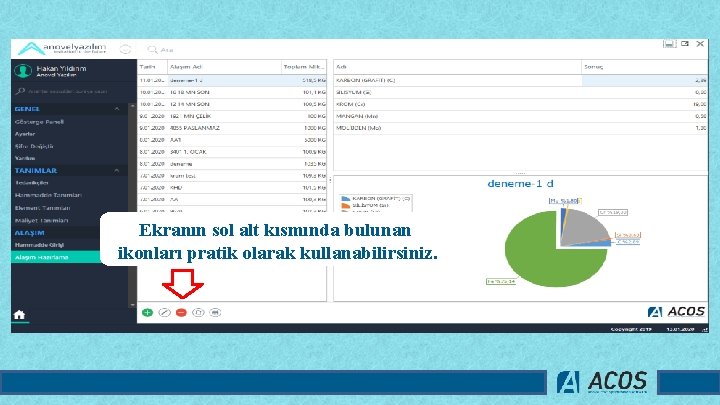Click the red delete record icon
Image resolution: width=720 pixels, height=405 pixels.
(181, 313)
